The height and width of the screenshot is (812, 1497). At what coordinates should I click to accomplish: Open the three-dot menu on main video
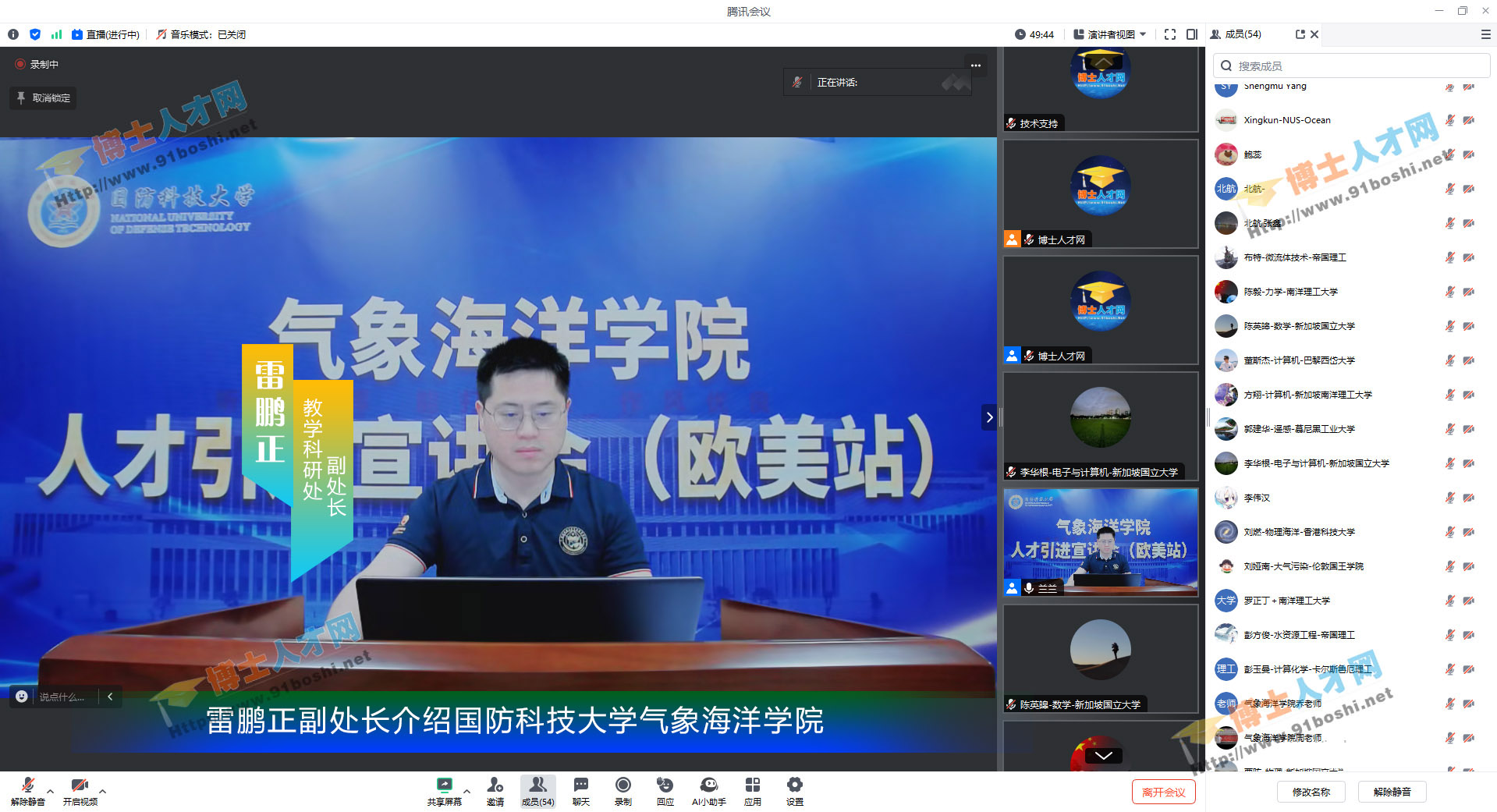pyautogui.click(x=976, y=66)
